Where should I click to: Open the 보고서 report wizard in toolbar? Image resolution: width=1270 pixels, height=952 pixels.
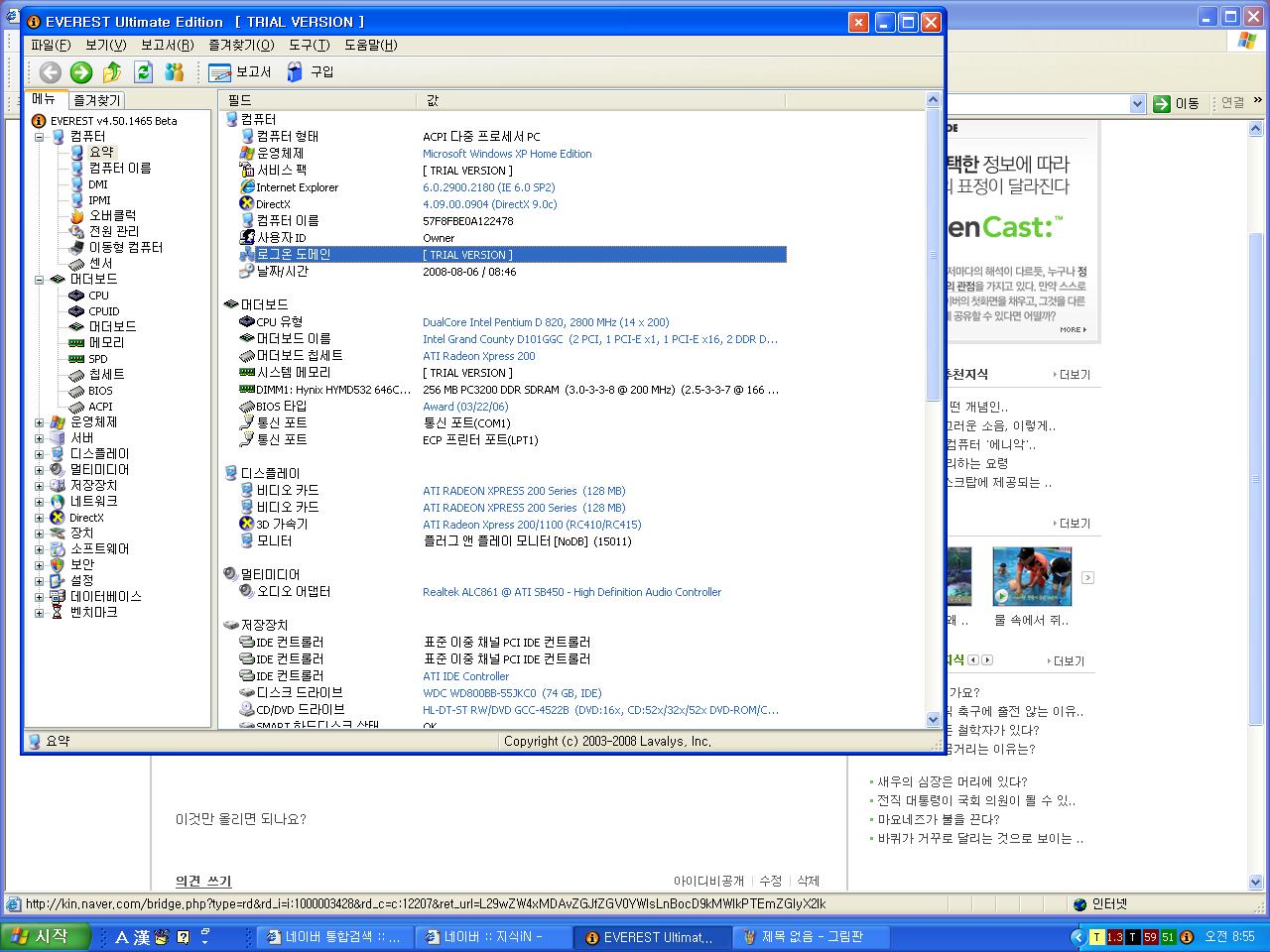coord(241,72)
